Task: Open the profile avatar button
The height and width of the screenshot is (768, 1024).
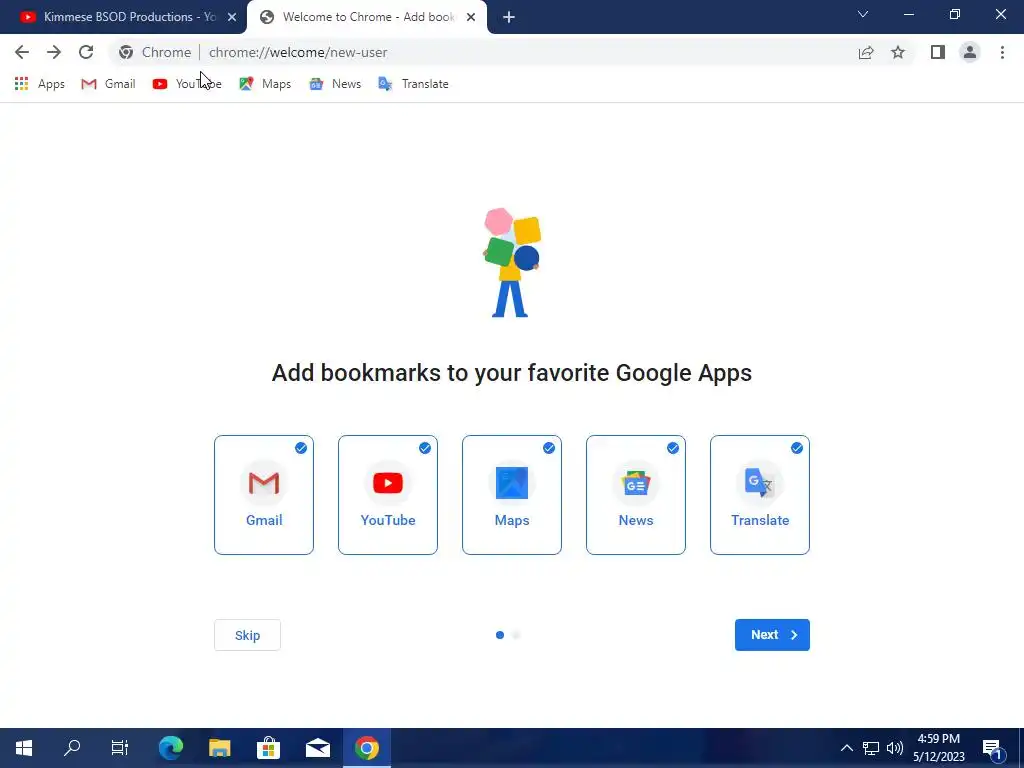Action: (x=970, y=52)
